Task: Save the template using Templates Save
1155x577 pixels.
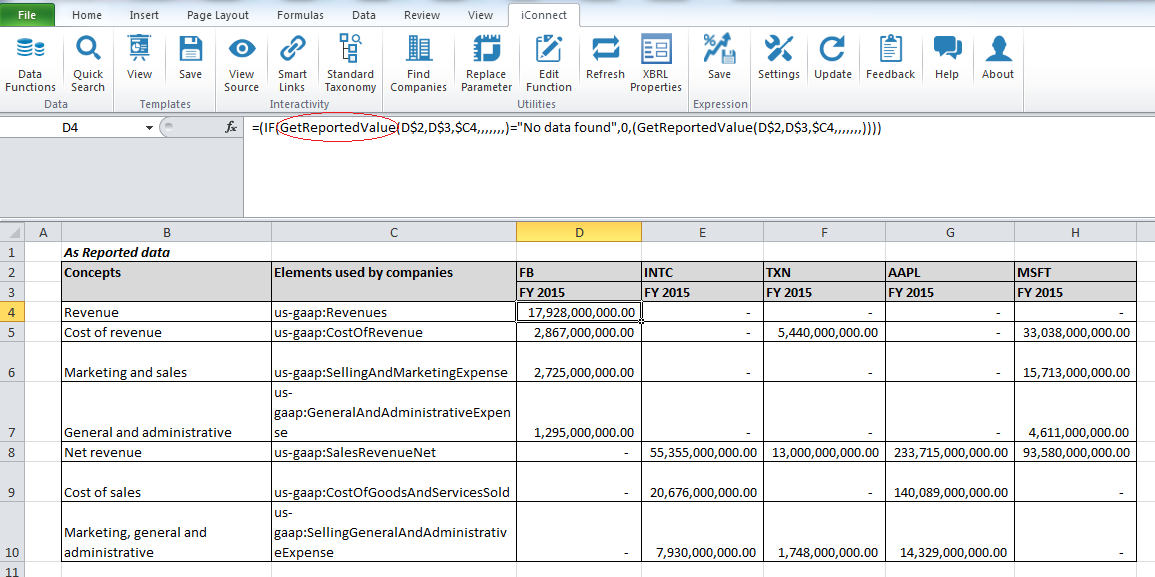Action: 190,59
